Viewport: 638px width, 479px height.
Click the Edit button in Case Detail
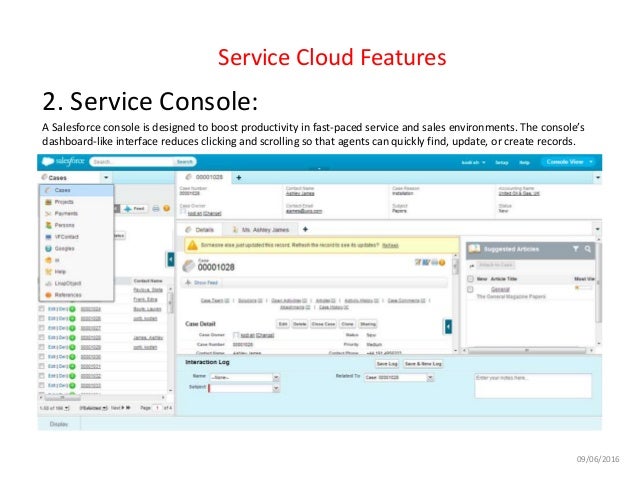pos(283,324)
